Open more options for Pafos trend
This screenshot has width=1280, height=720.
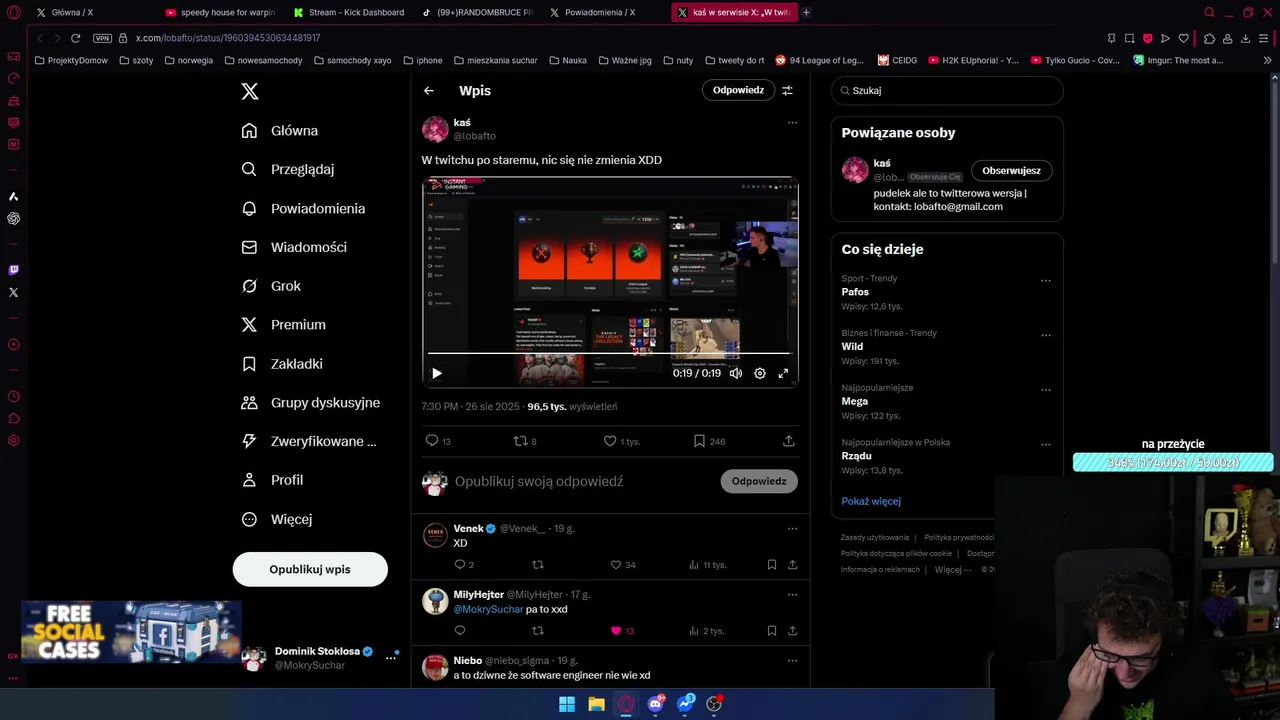[x=1046, y=280]
